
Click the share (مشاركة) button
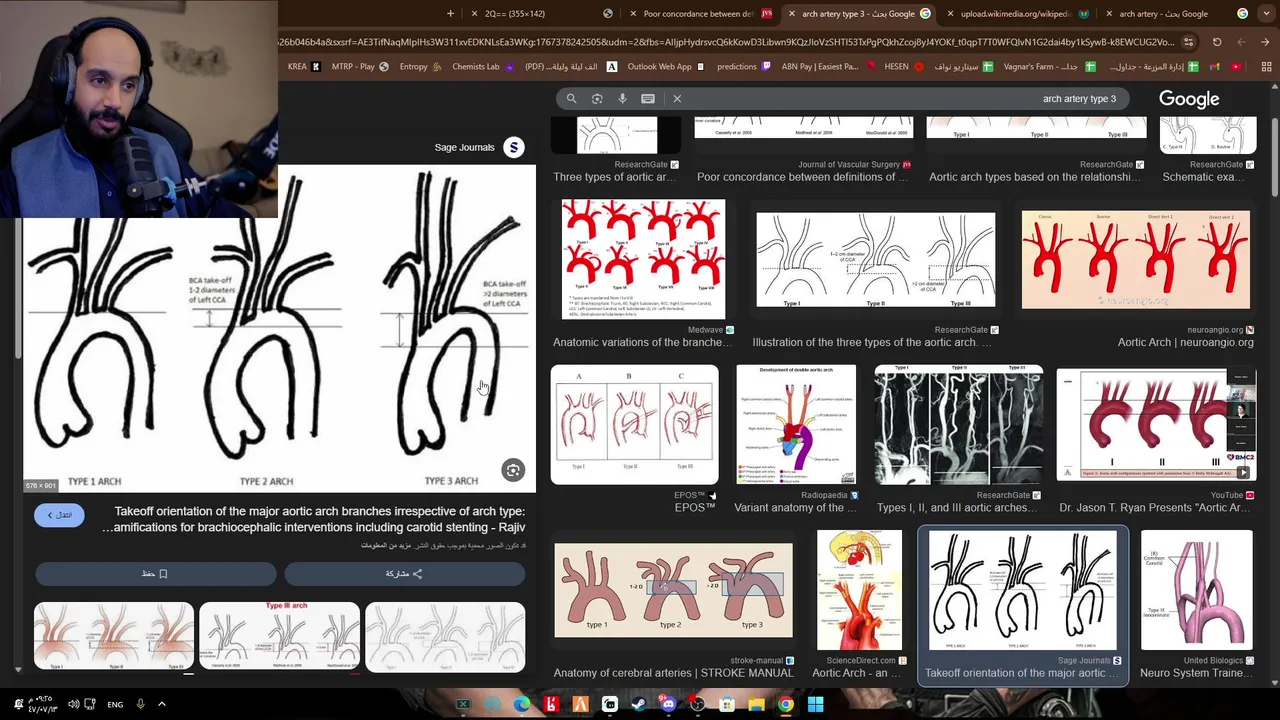pyautogui.click(x=404, y=574)
